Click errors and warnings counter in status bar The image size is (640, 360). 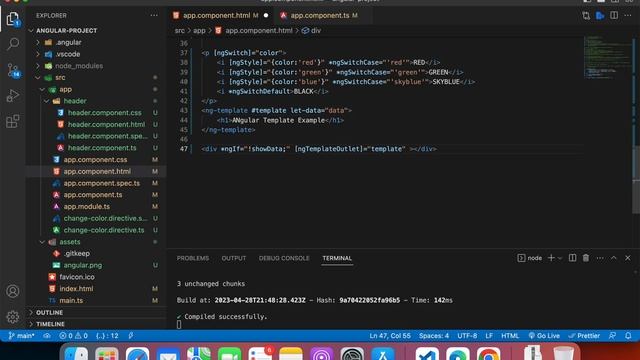73,336
